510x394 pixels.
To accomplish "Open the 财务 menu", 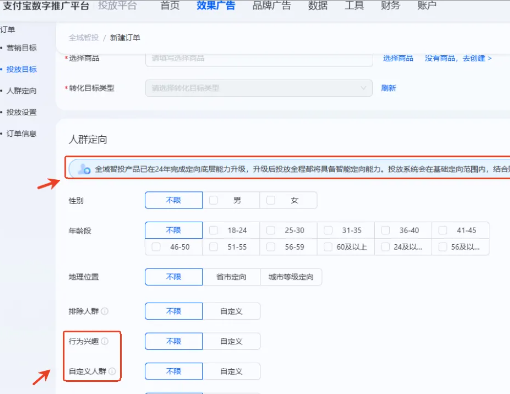I will coord(390,5).
